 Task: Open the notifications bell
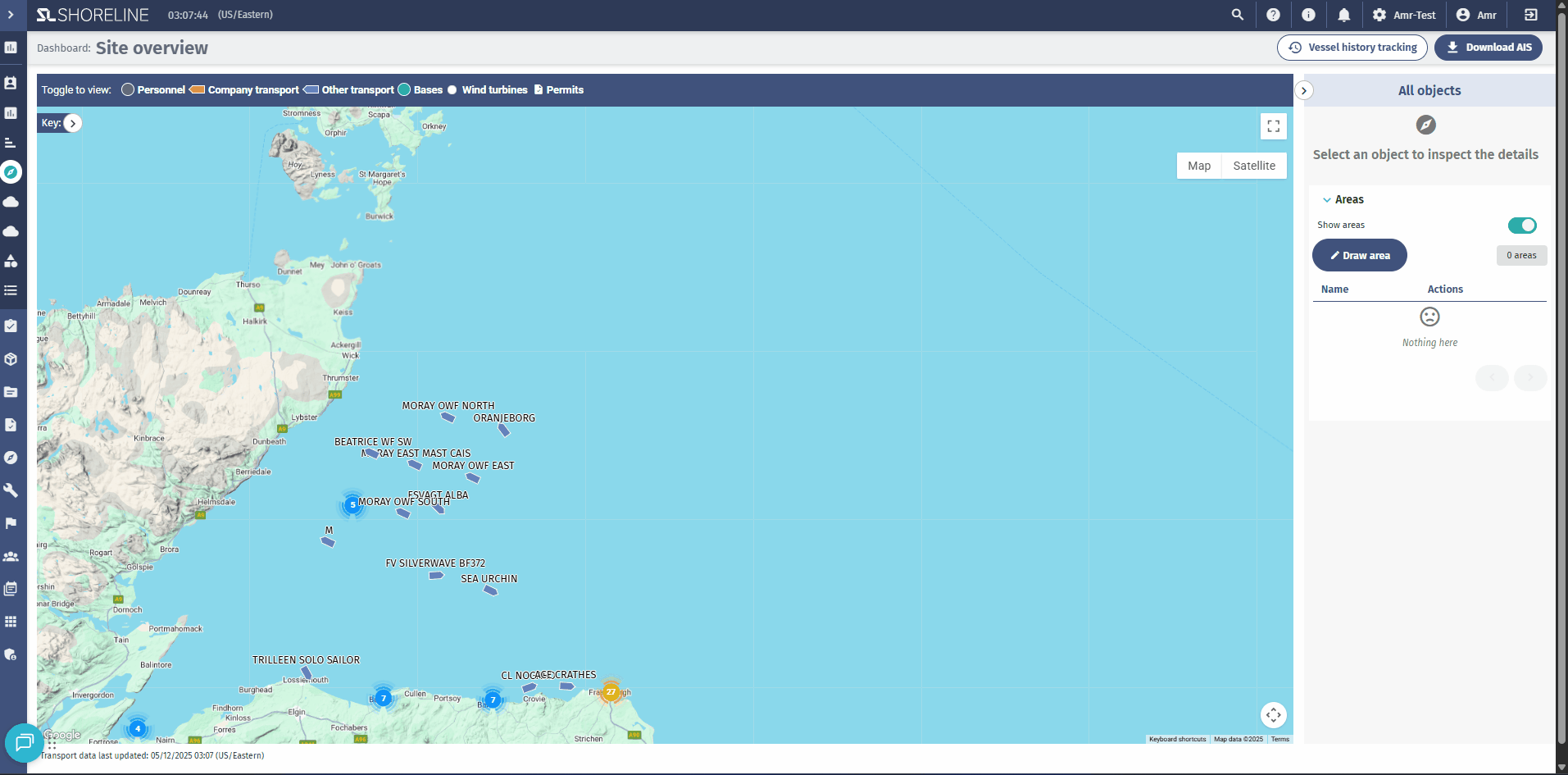(x=1344, y=15)
